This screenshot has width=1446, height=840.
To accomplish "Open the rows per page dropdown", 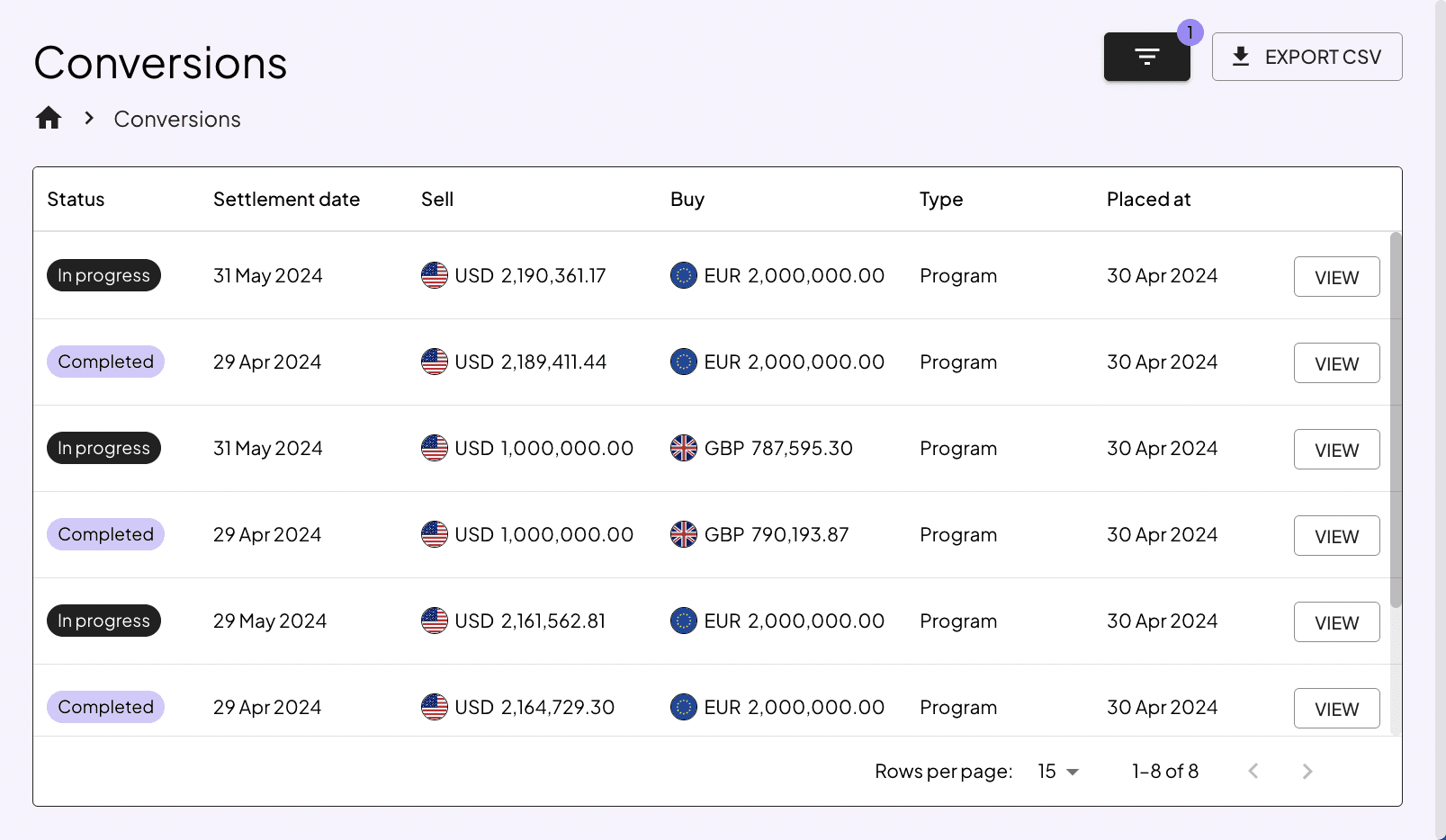I will click(x=1058, y=772).
